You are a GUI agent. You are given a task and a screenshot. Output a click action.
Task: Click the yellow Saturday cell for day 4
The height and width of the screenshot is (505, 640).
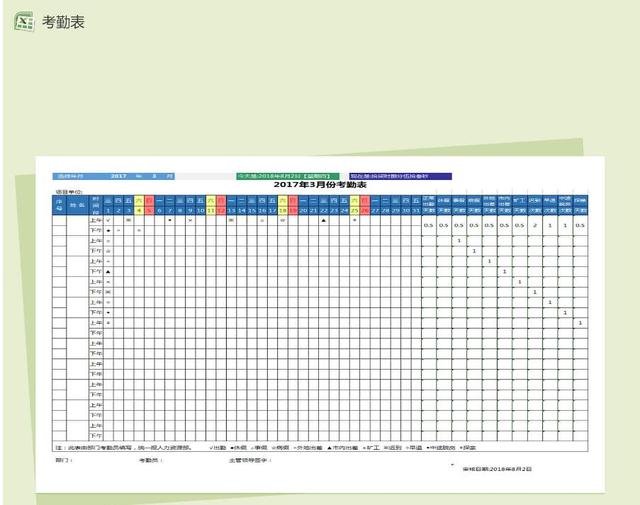tap(139, 211)
